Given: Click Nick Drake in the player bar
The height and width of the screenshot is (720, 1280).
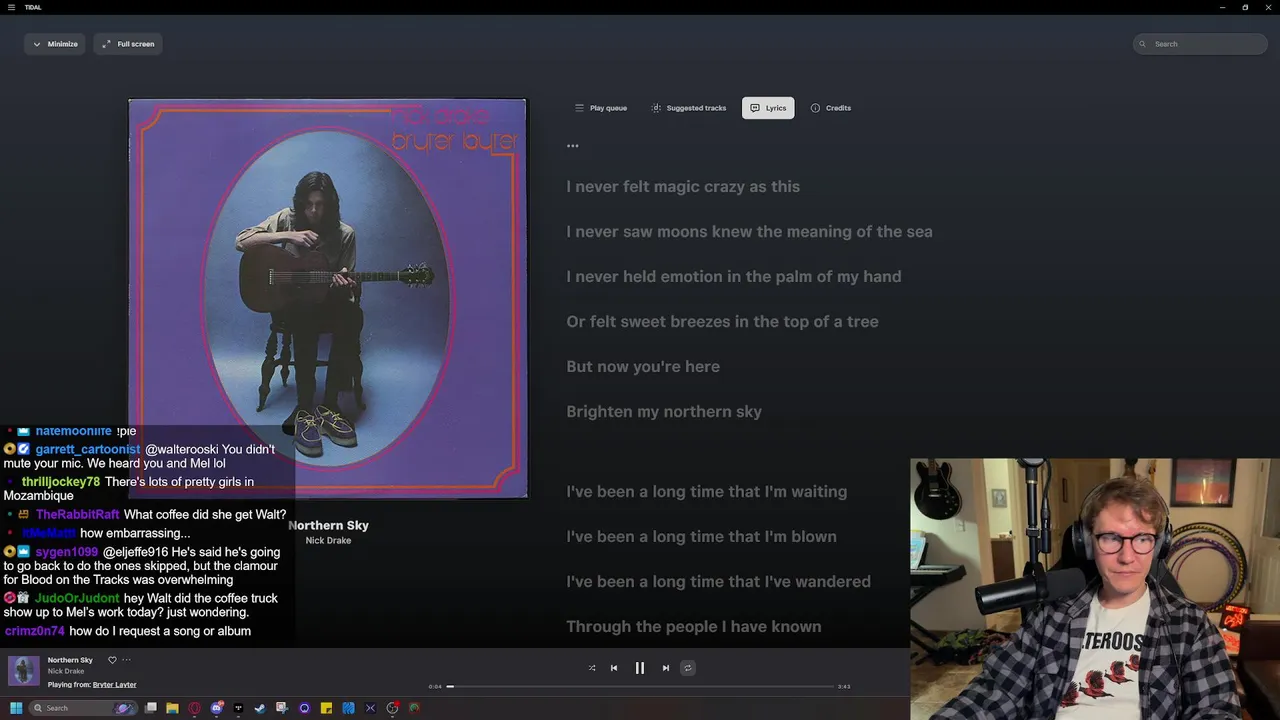Looking at the screenshot, I should click(x=66, y=671).
